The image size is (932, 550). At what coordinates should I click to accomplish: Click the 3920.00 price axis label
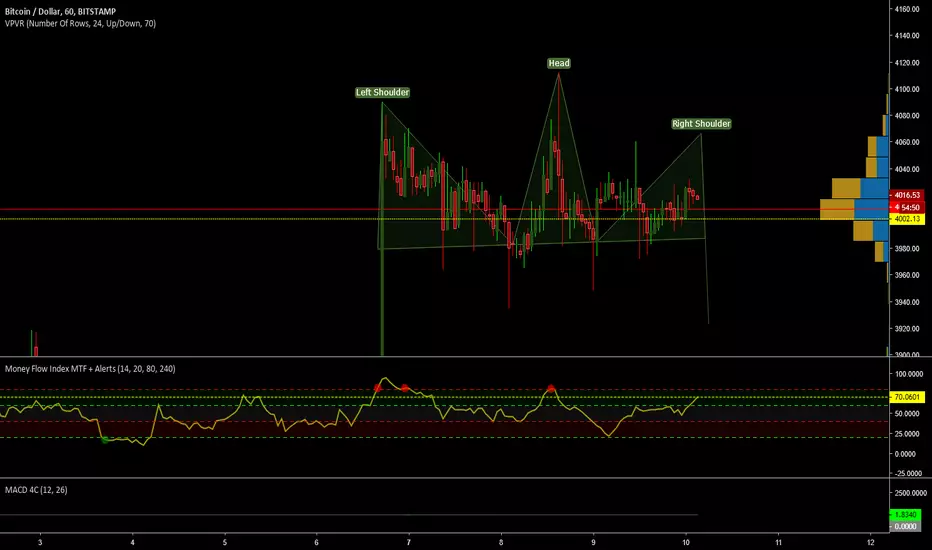pyautogui.click(x=906, y=328)
